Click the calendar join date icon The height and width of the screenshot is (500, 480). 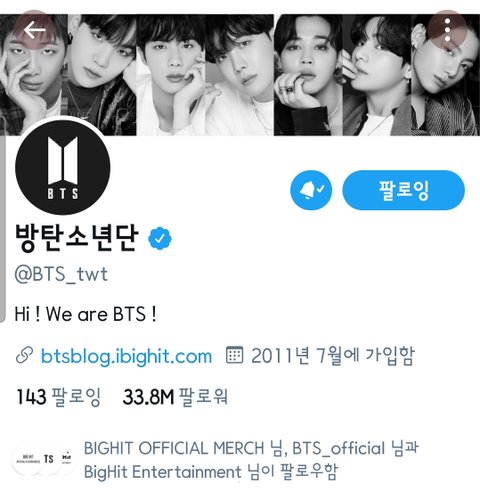point(234,355)
